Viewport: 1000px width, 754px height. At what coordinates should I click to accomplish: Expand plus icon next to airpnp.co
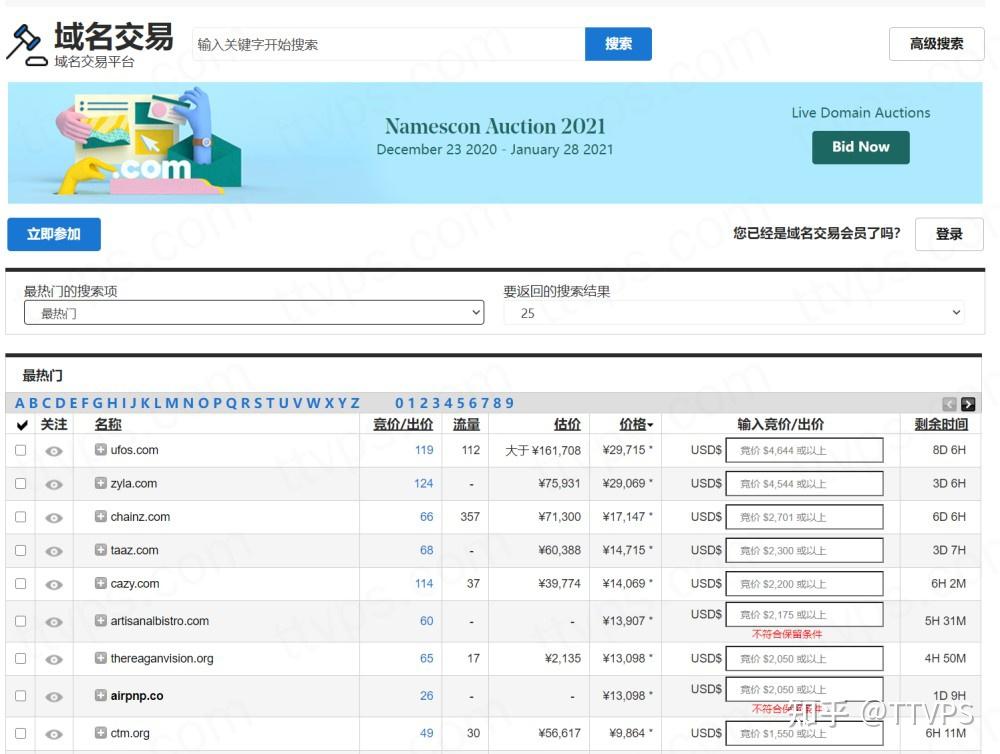coord(101,695)
